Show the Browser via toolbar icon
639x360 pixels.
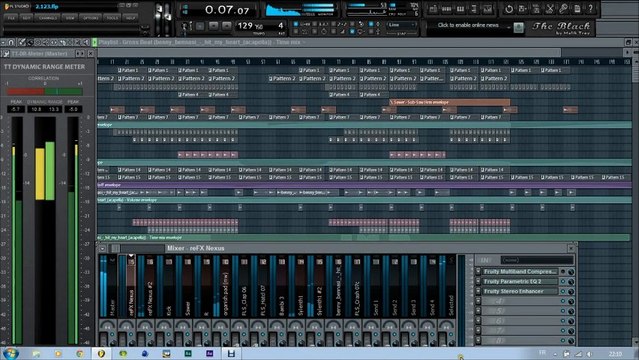point(474,9)
